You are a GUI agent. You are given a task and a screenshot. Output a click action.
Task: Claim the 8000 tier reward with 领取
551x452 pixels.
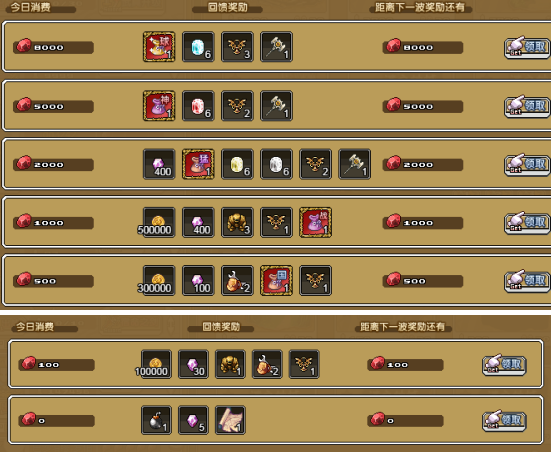[x=527, y=47]
